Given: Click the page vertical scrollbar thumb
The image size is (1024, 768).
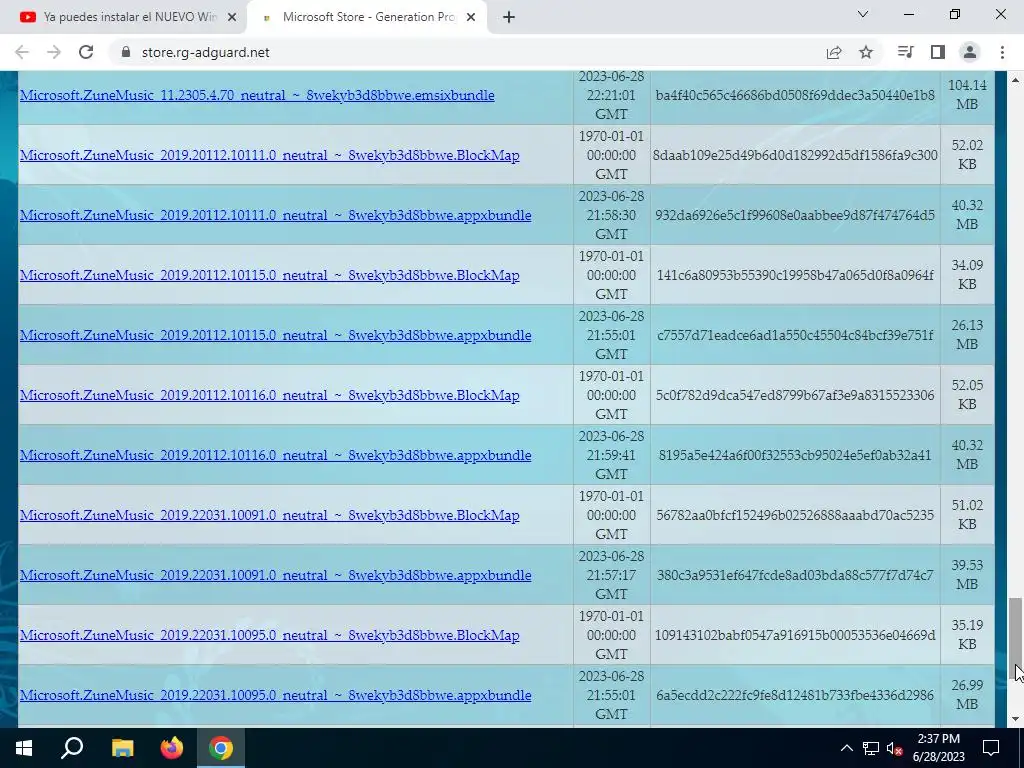Looking at the screenshot, I should [1015, 638].
